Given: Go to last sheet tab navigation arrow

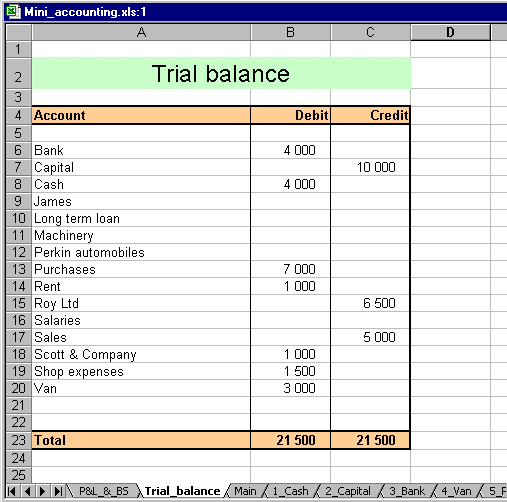Looking at the screenshot, I should tap(58, 491).
